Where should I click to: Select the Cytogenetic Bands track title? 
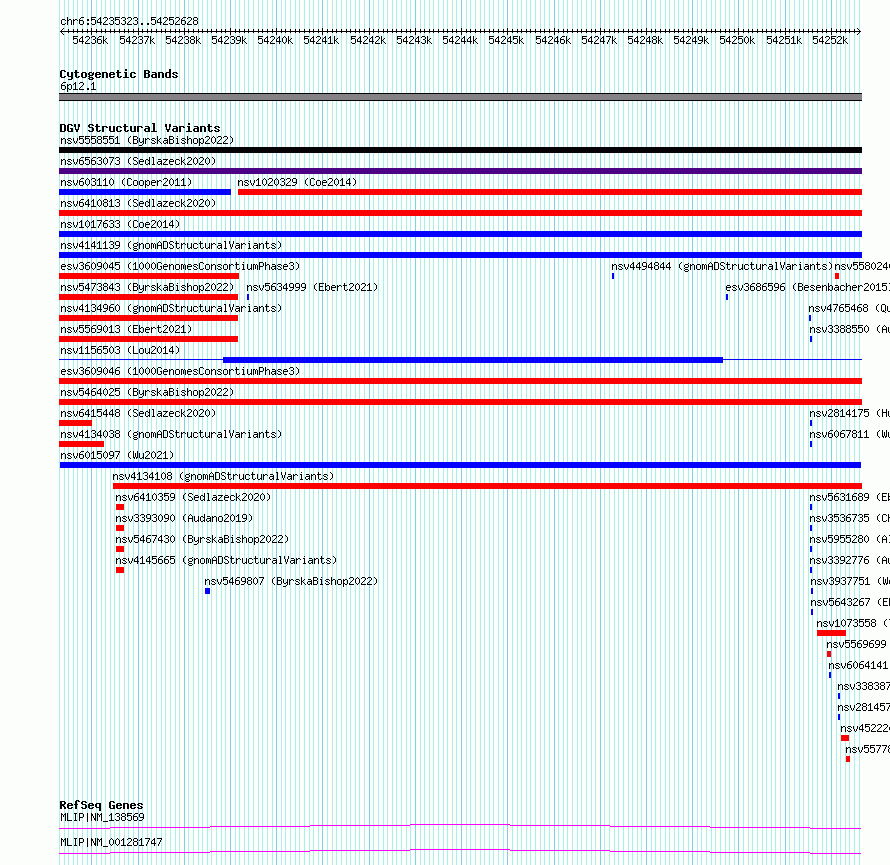[119, 74]
